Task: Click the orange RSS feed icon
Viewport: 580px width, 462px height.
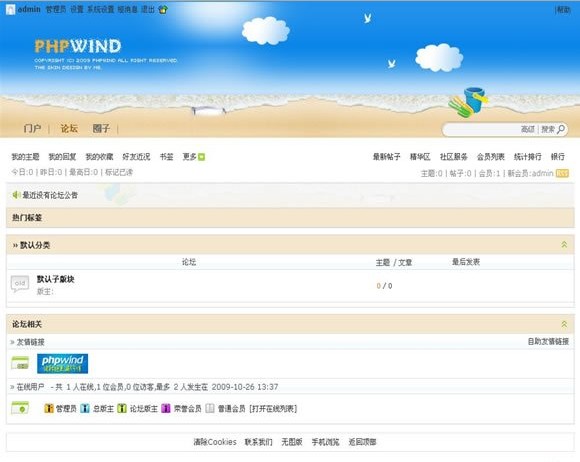Action: pyautogui.click(x=562, y=173)
